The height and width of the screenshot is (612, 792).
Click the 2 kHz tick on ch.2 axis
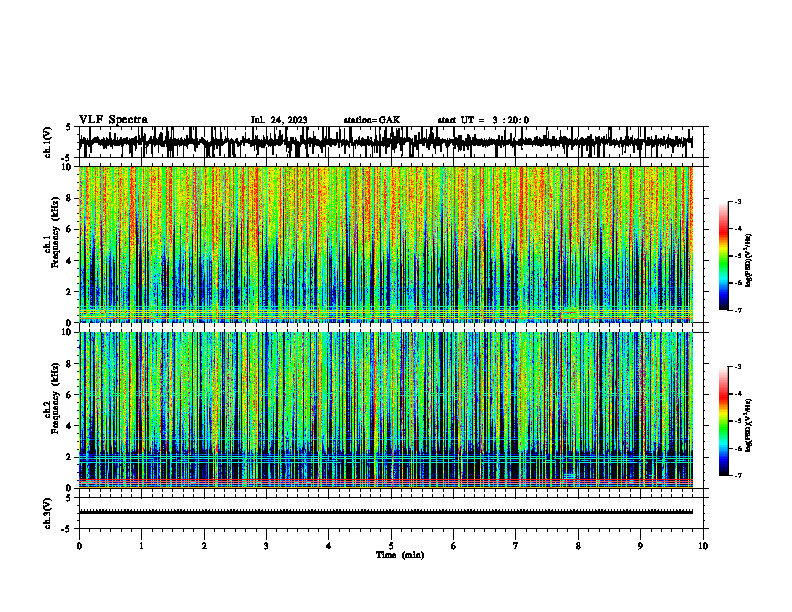[x=70, y=457]
